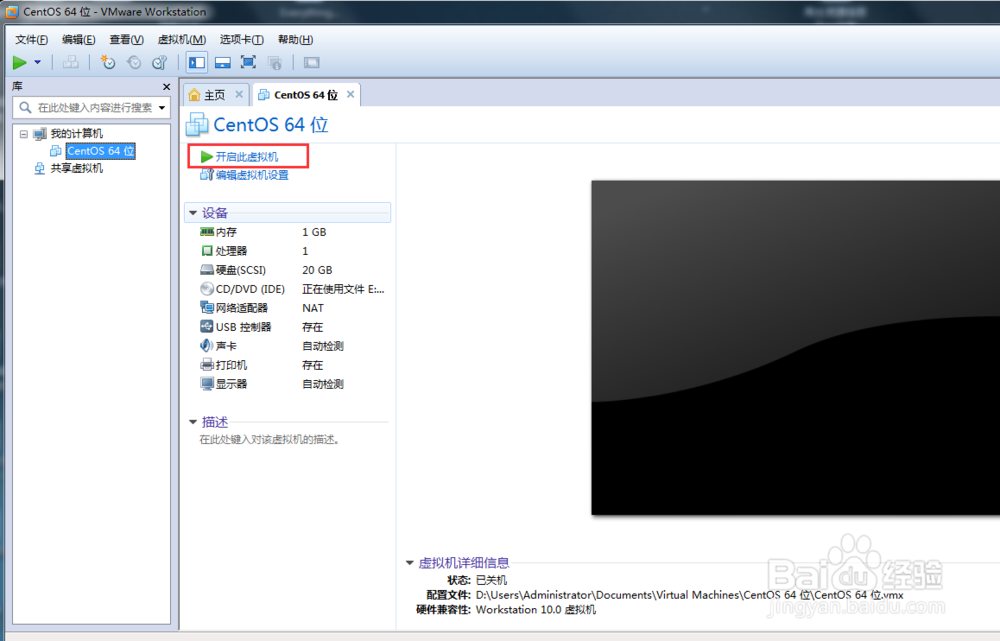Click the console view toolbar icon
1000x641 pixels.
(x=311, y=63)
